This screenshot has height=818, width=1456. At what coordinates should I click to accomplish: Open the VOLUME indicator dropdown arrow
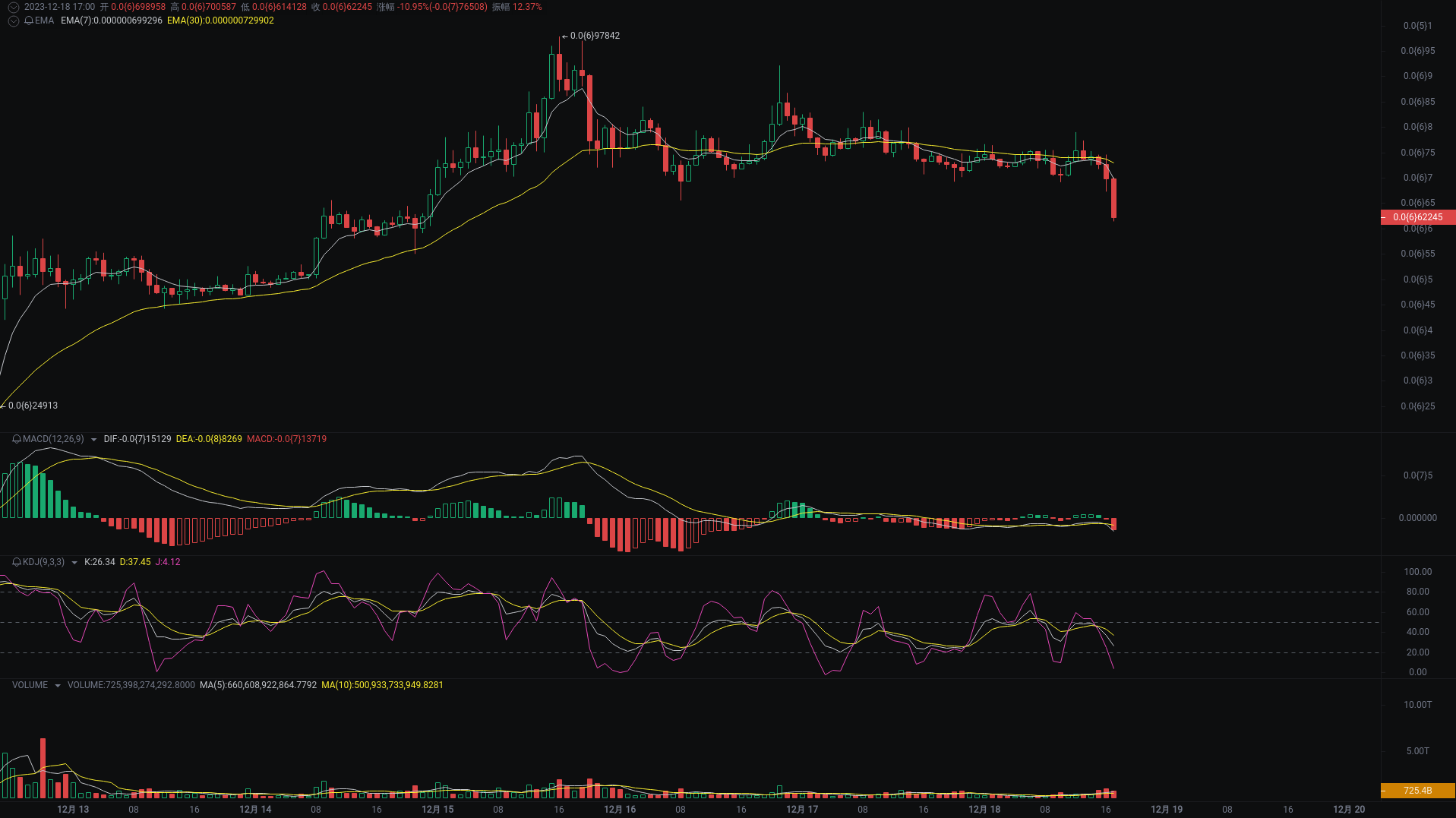click(x=58, y=686)
